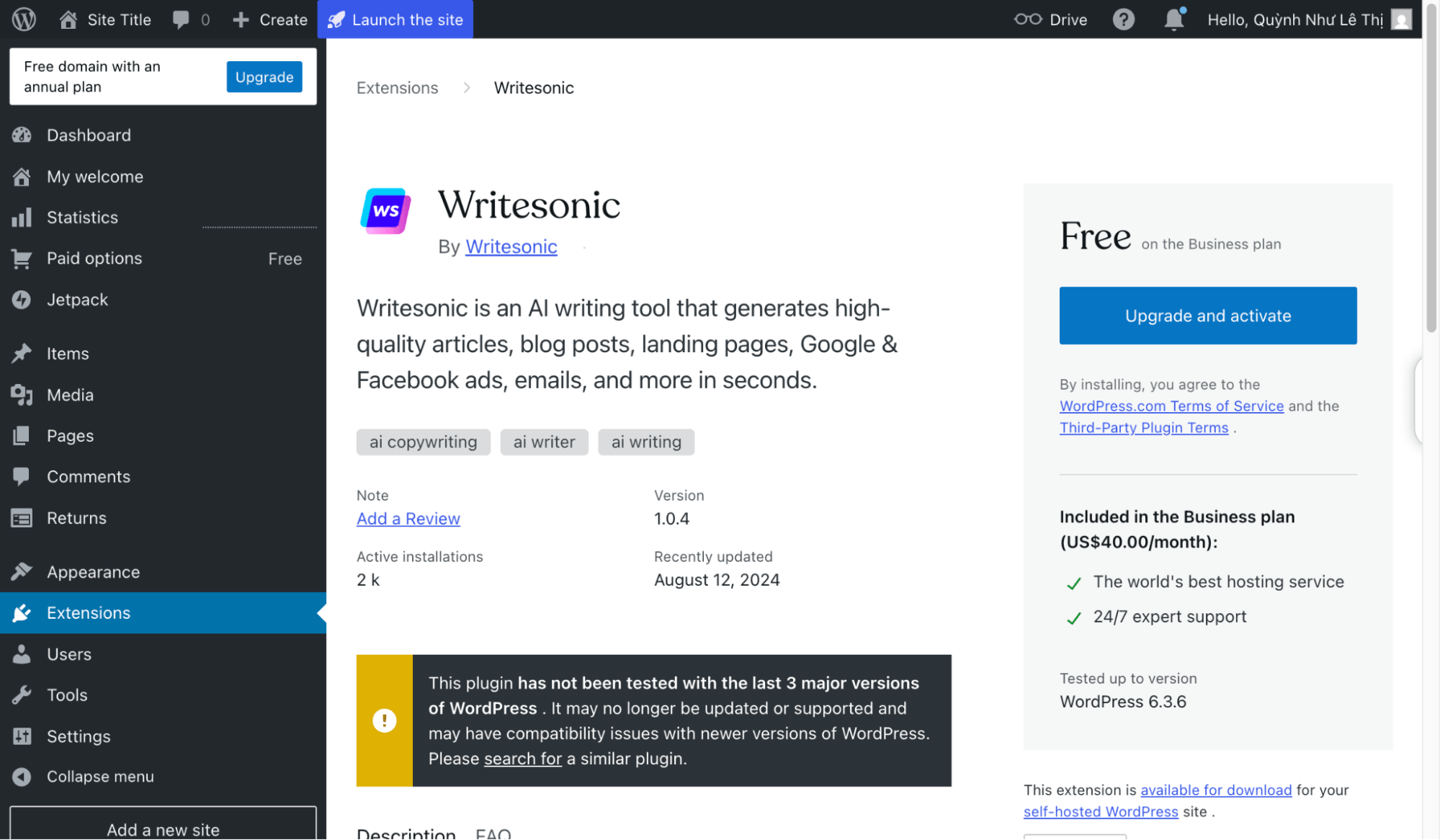Click the Tools wrench icon
1440x840 pixels.
[x=22, y=695]
